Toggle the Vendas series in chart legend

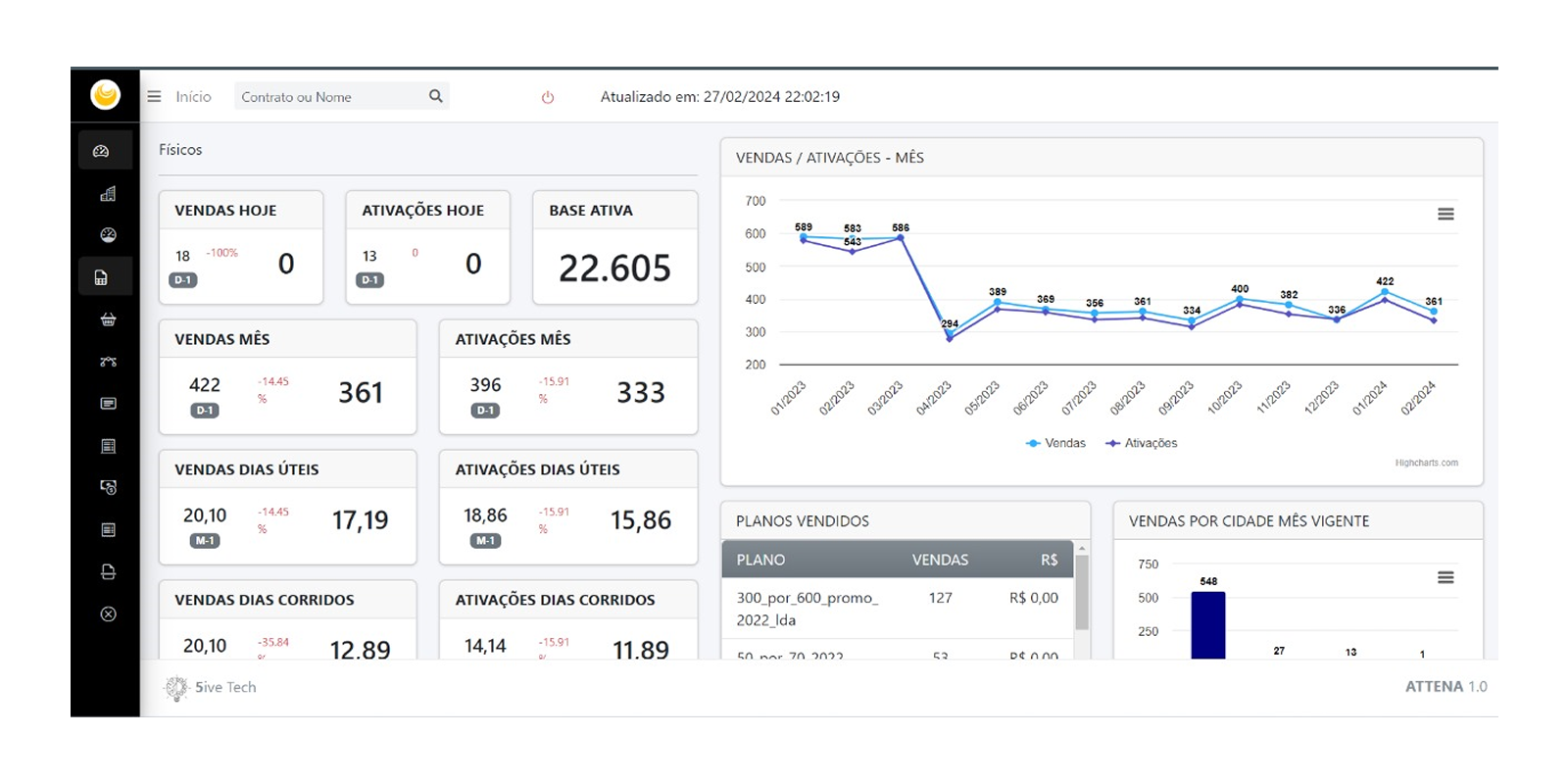pyautogui.click(x=1055, y=443)
